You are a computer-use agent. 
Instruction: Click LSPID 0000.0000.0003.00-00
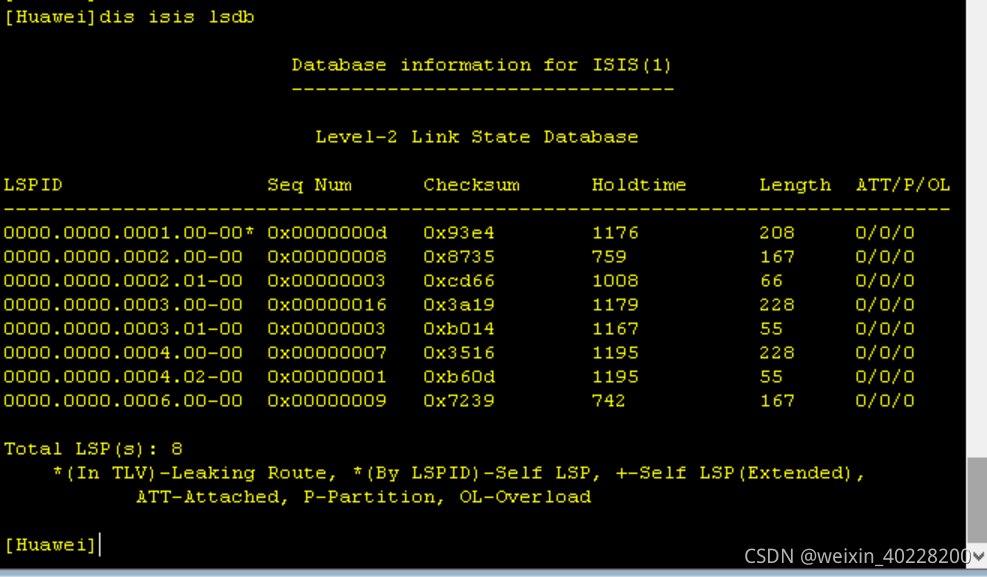(x=123, y=305)
